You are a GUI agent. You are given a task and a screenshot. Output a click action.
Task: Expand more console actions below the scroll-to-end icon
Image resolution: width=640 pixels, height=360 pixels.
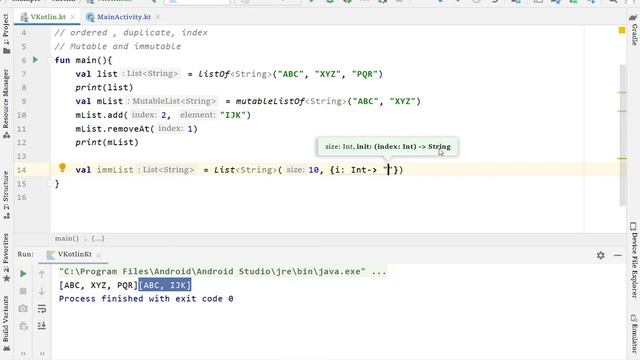tap(42, 353)
